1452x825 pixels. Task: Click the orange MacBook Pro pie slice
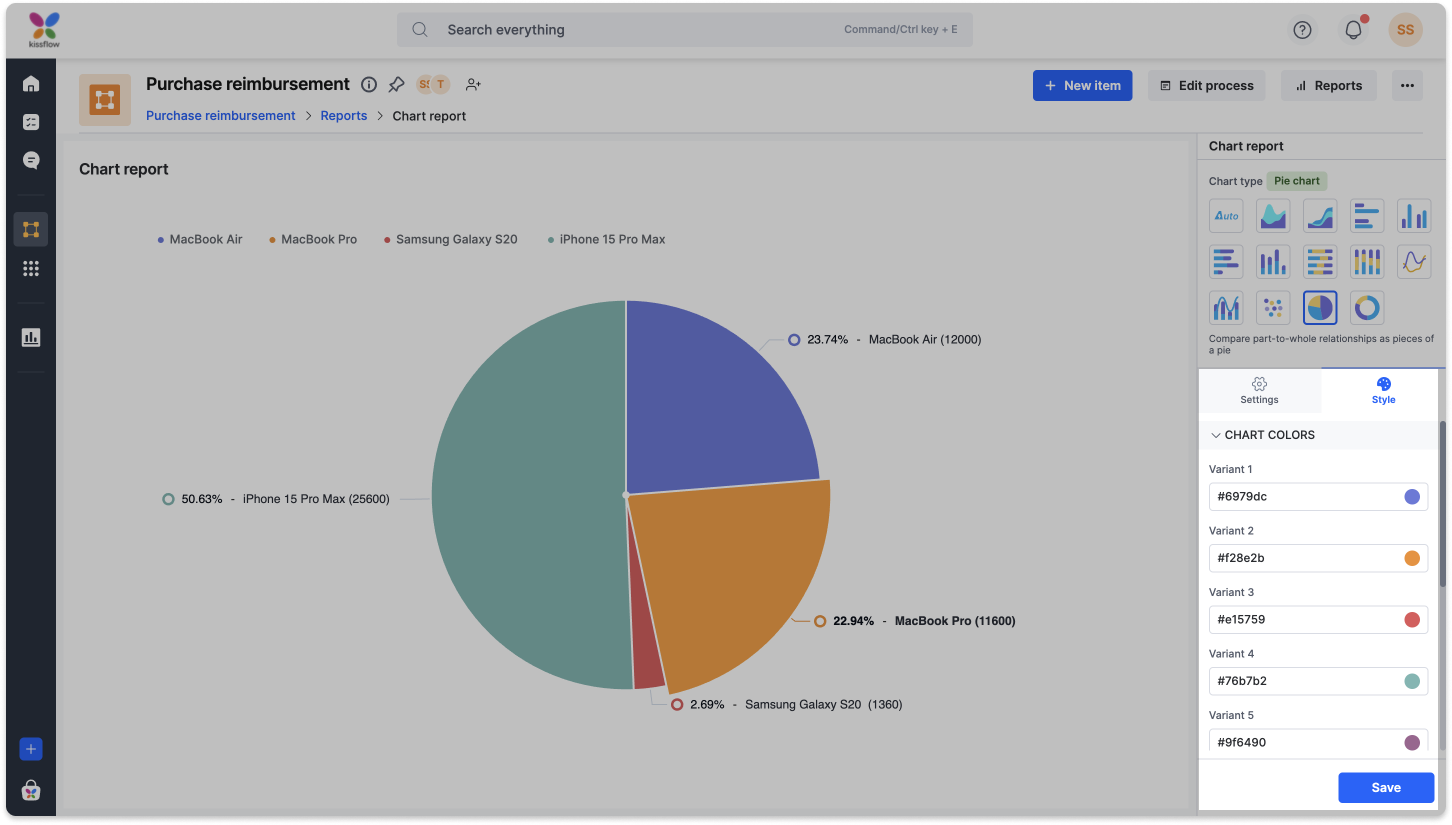pyautogui.click(x=735, y=580)
